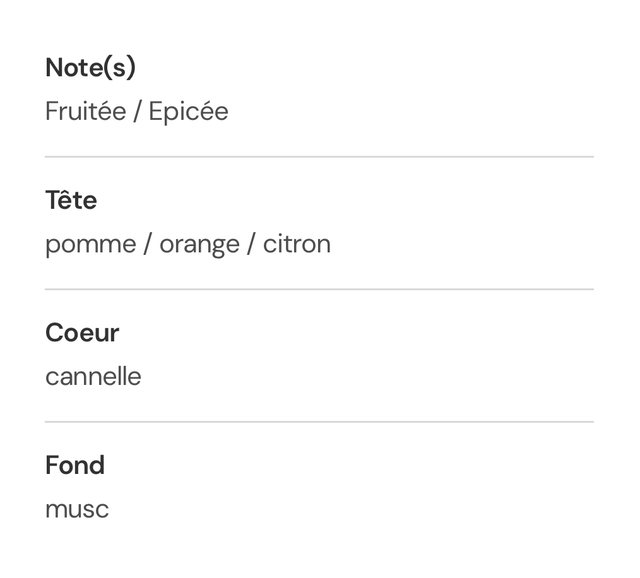This screenshot has width=640, height=578.
Task: Click the "(s)" suffix in Note(s)
Action: click(120, 68)
